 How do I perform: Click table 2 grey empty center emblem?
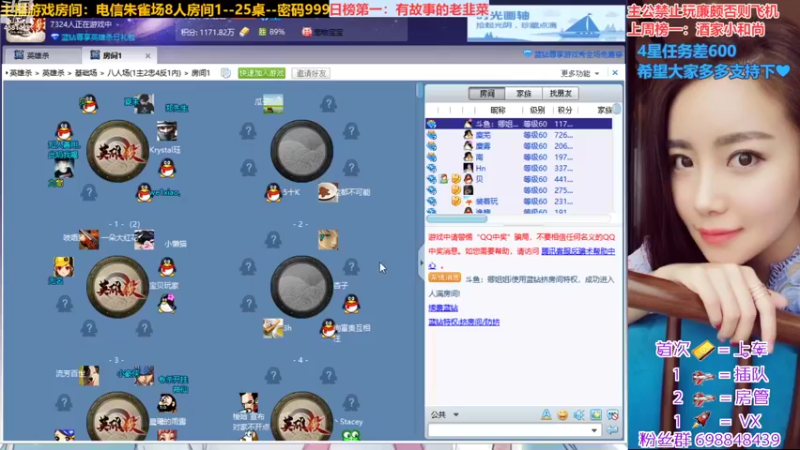[x=302, y=152]
